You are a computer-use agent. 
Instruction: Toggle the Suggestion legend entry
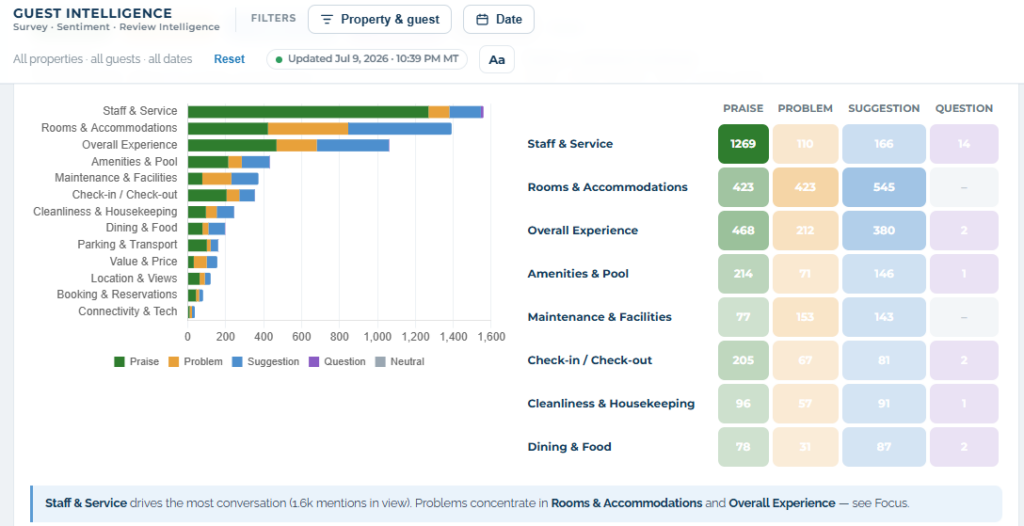coord(266,361)
